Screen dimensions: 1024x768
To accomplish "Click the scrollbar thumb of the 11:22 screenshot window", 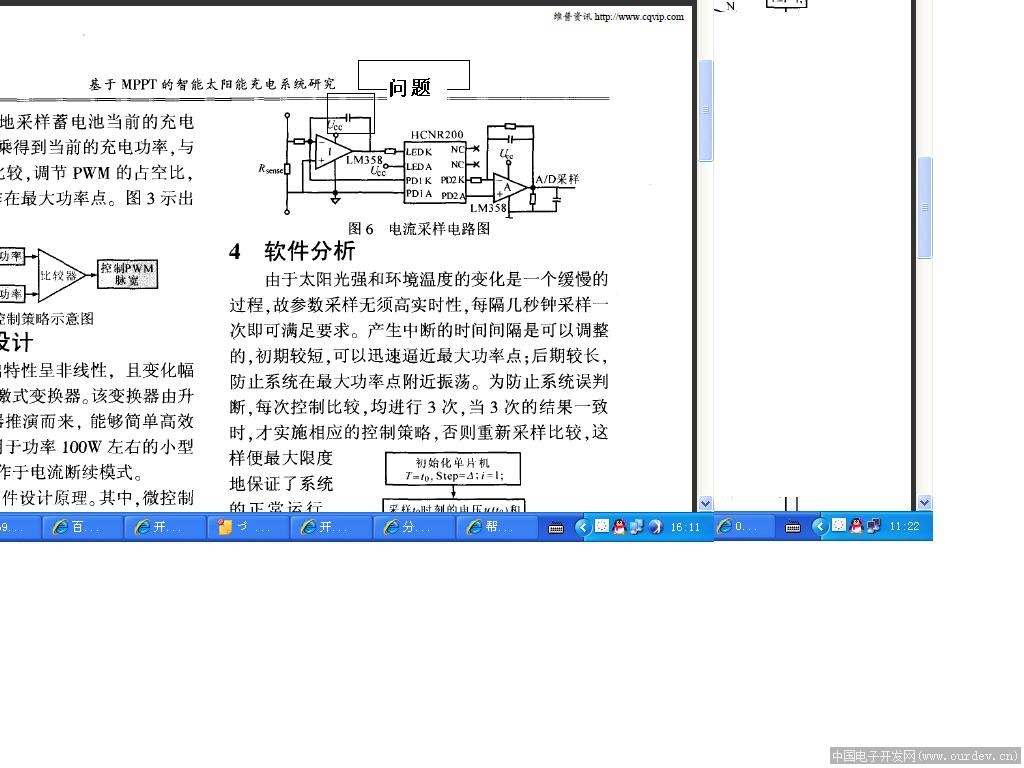I will pos(925,208).
